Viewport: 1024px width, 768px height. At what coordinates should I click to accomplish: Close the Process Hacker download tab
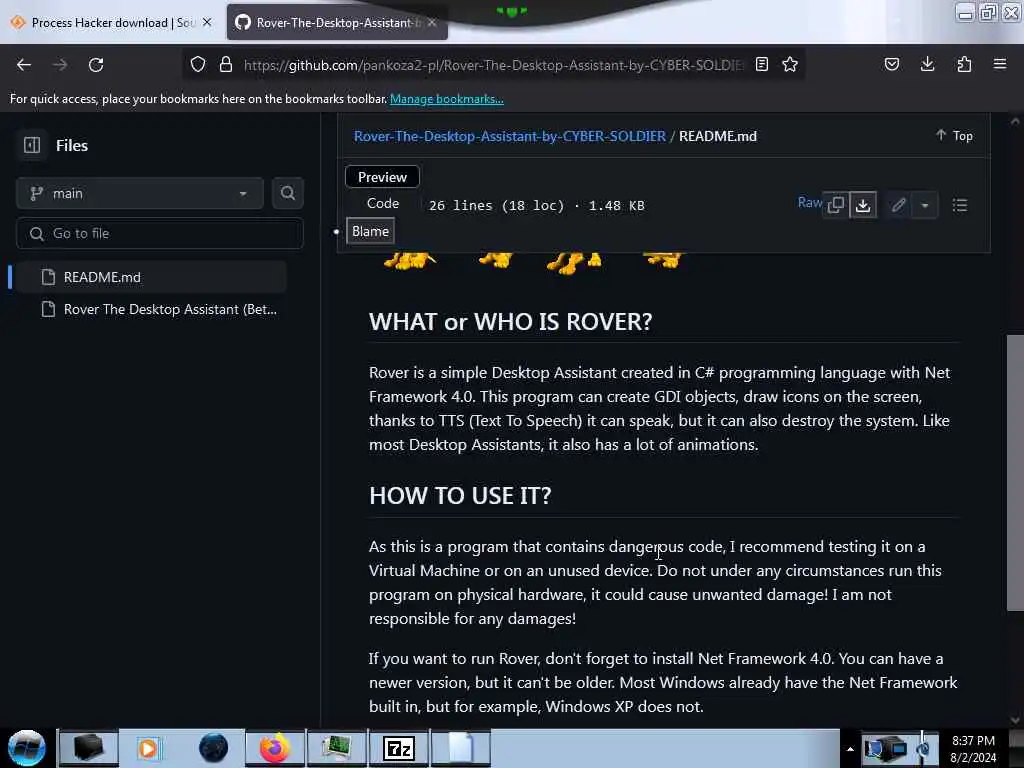(x=207, y=22)
